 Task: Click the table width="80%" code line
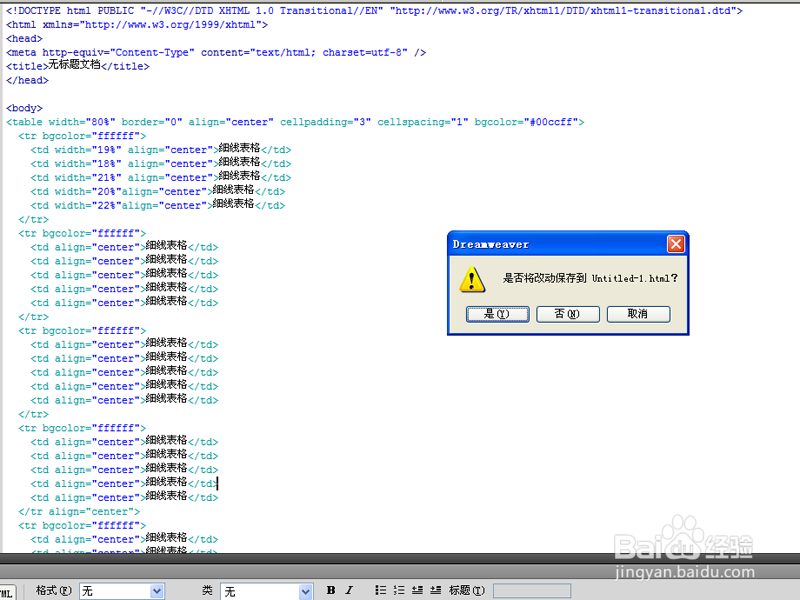tap(295, 122)
